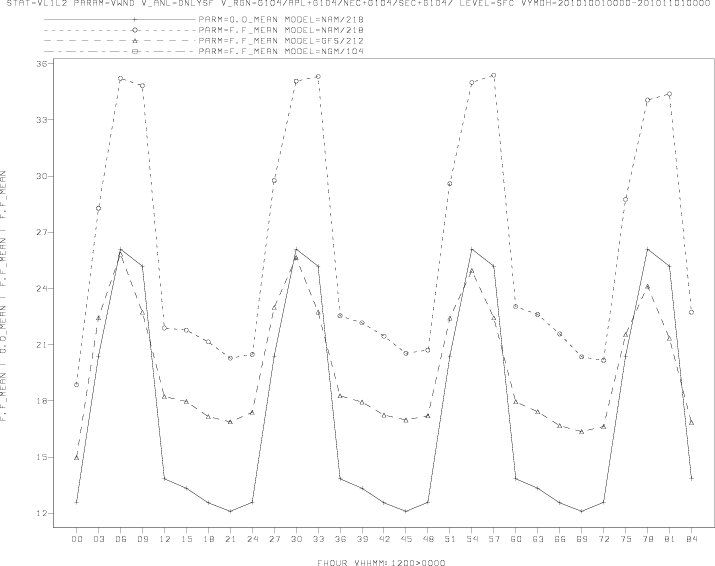Pick x-axis forecast hour label 81

point(669,539)
